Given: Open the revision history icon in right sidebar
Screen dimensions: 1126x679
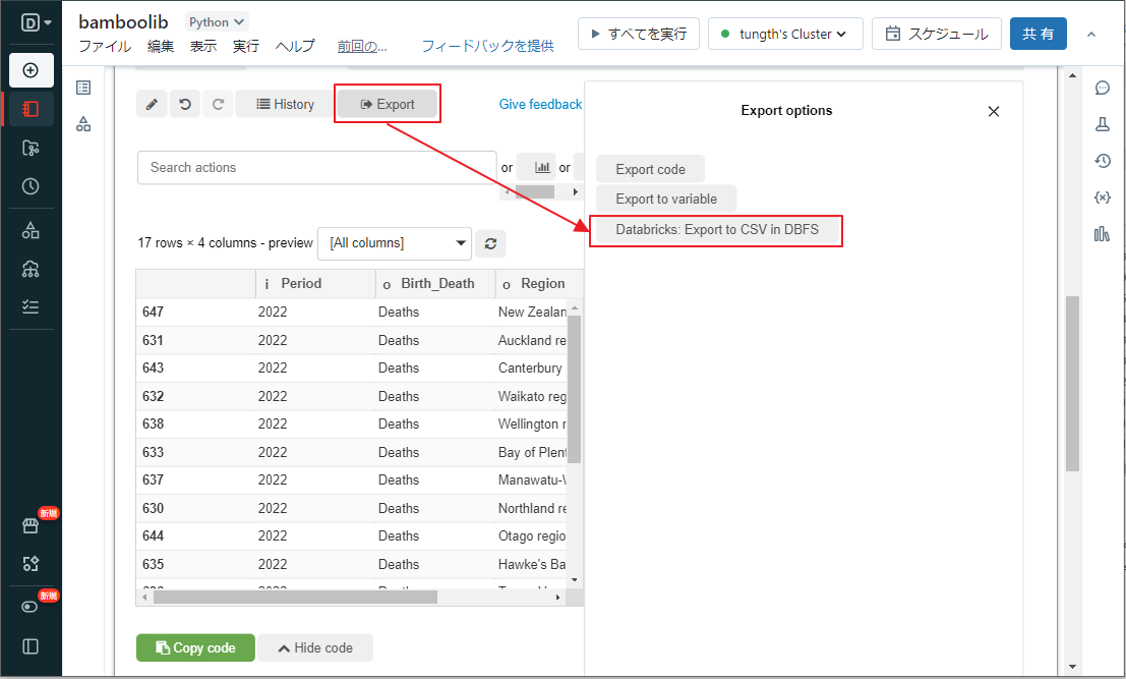Looking at the screenshot, I should [1102, 161].
